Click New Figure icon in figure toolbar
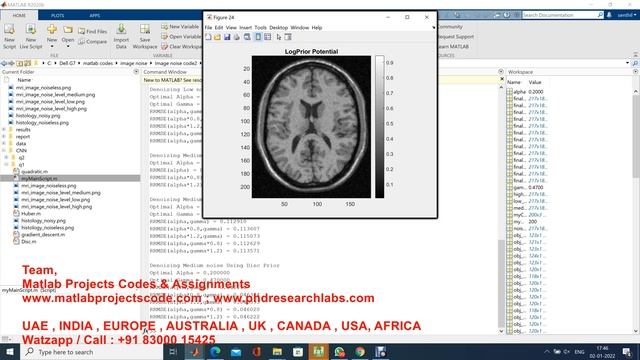This screenshot has width=640, height=360. tap(209, 37)
